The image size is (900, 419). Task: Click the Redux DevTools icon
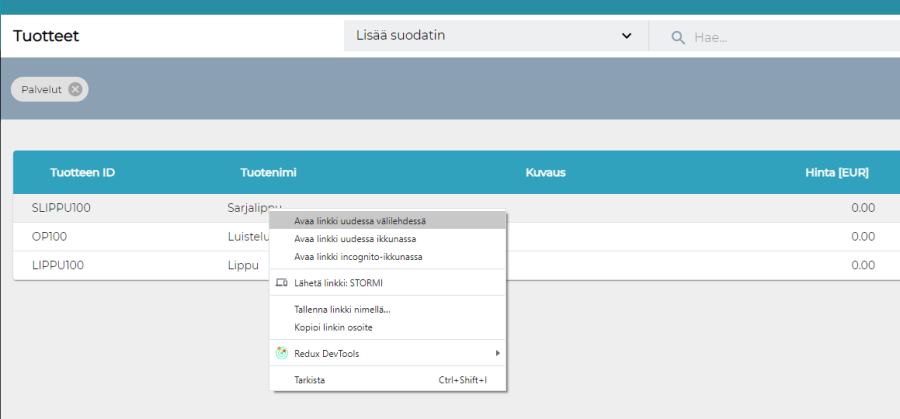(x=281, y=353)
